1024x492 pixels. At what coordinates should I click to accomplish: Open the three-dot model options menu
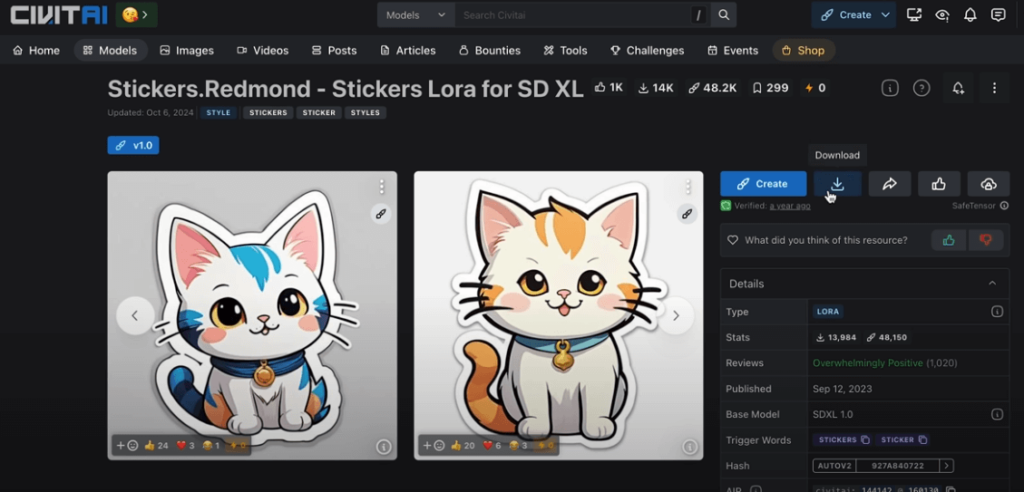pos(994,88)
